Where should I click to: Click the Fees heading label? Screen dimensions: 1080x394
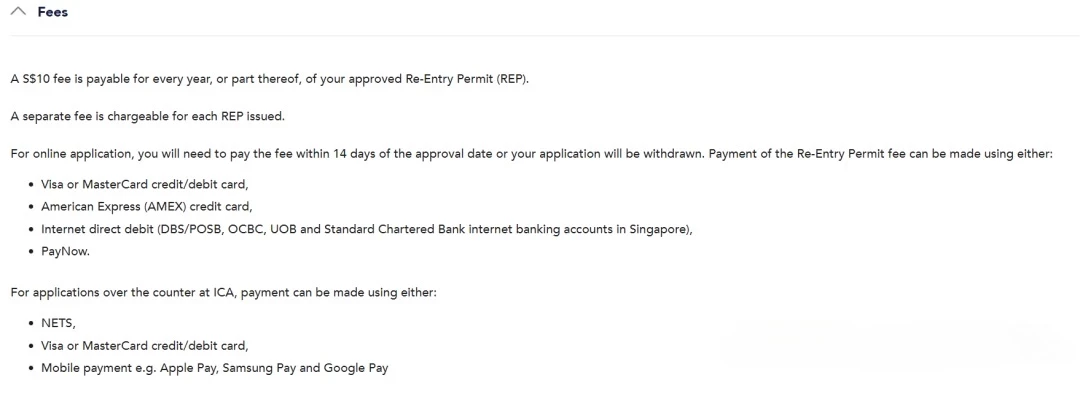pos(52,12)
